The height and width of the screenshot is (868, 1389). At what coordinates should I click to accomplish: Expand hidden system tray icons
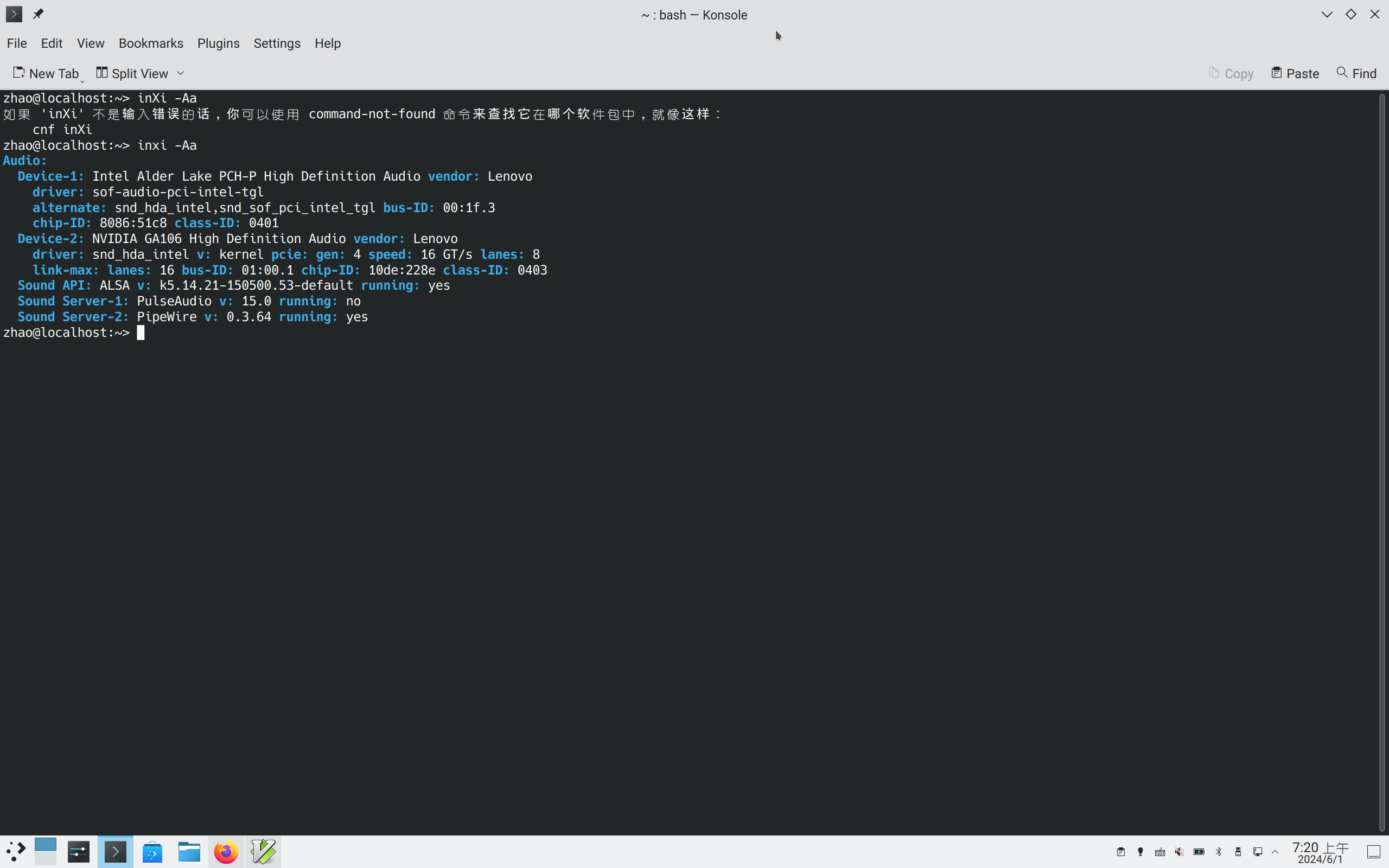[1276, 852]
